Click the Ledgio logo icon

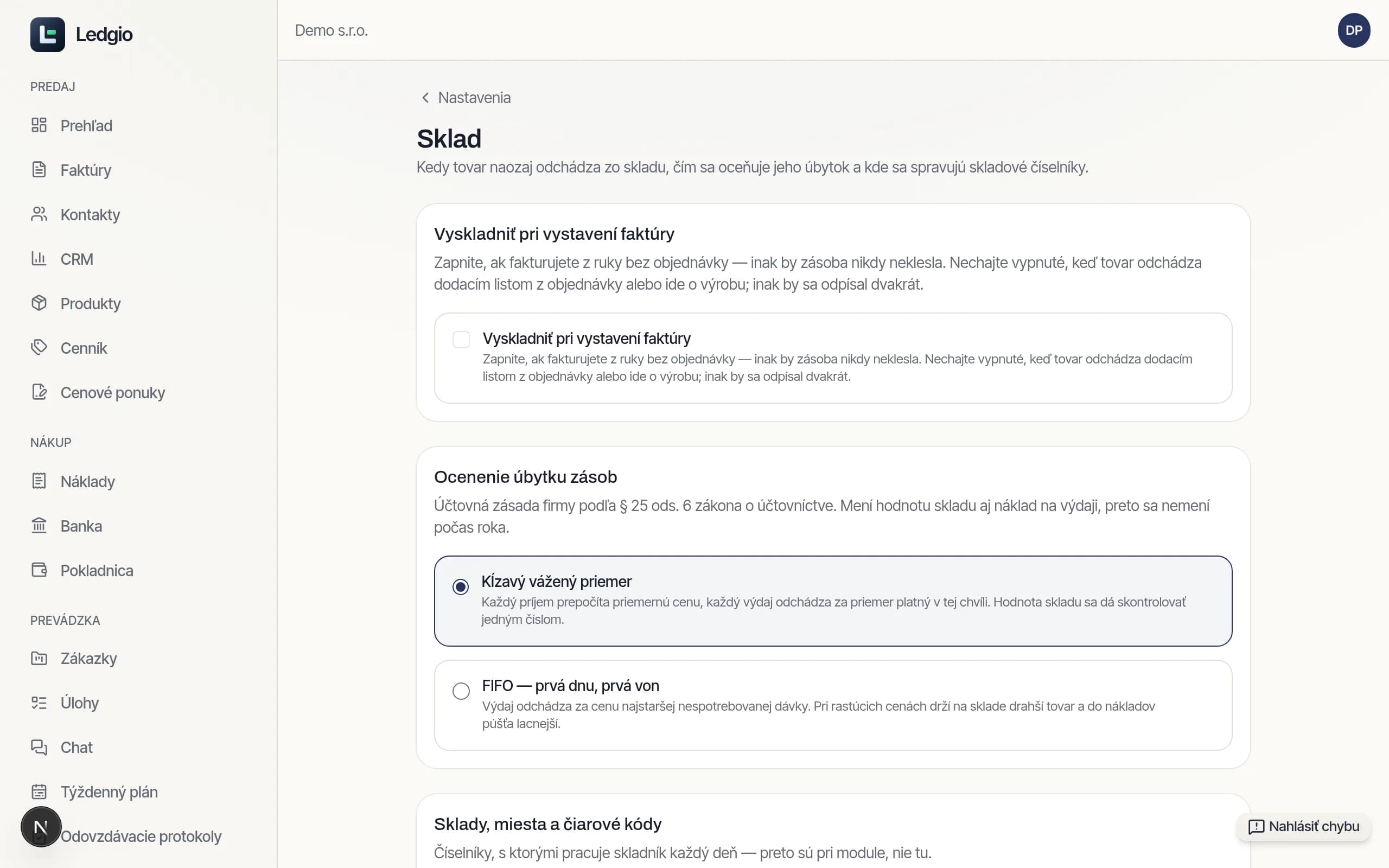(48, 34)
